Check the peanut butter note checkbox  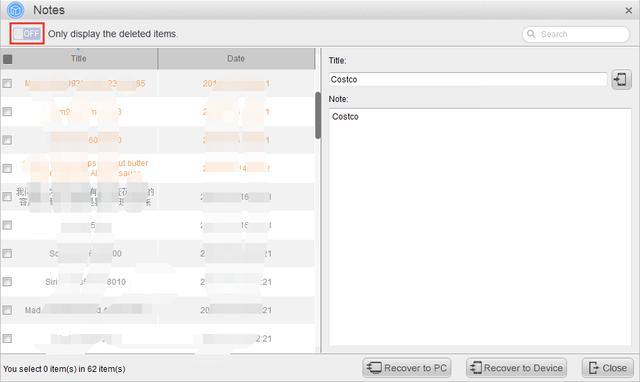[7, 168]
